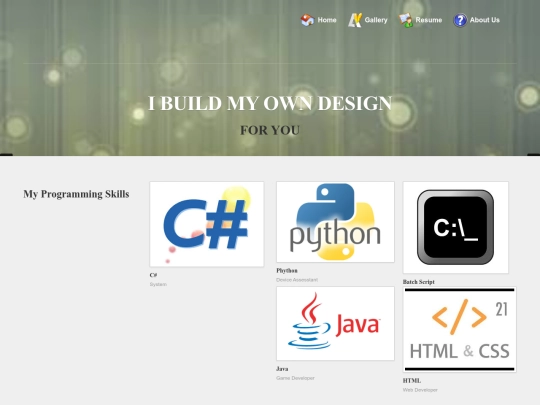540x405 pixels.
Task: Open the C# logo thumbnail
Action: pyautogui.click(x=207, y=224)
